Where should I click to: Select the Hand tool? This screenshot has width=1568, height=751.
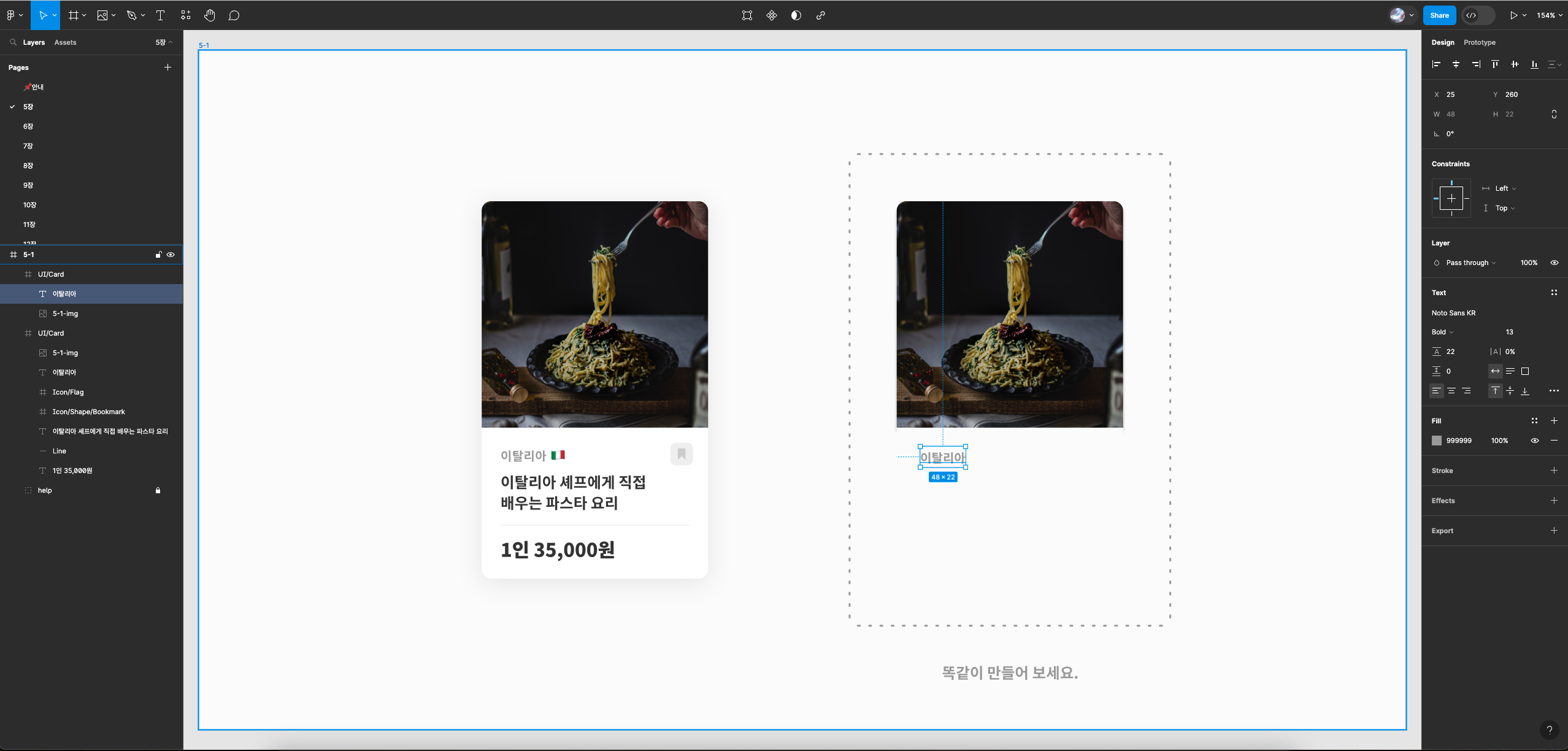pyautogui.click(x=209, y=15)
